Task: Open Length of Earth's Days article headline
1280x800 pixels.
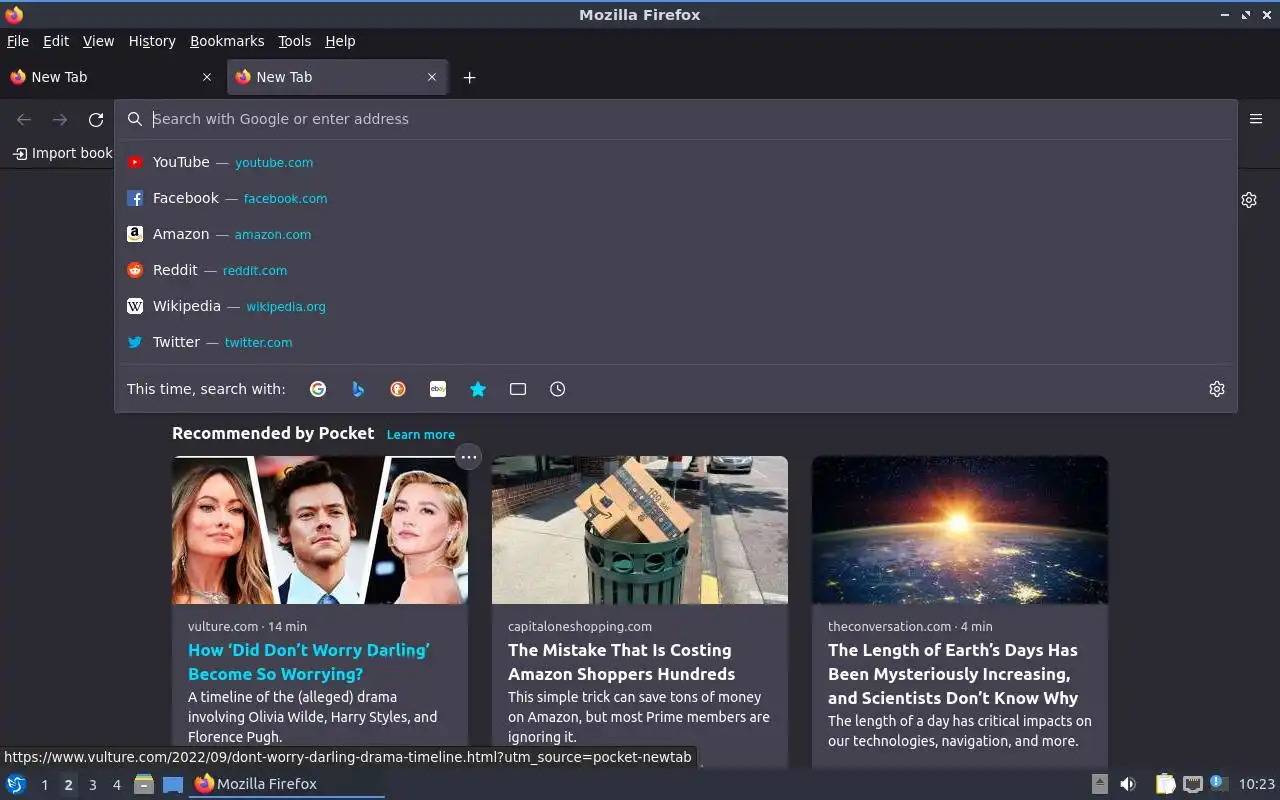Action: (953, 674)
